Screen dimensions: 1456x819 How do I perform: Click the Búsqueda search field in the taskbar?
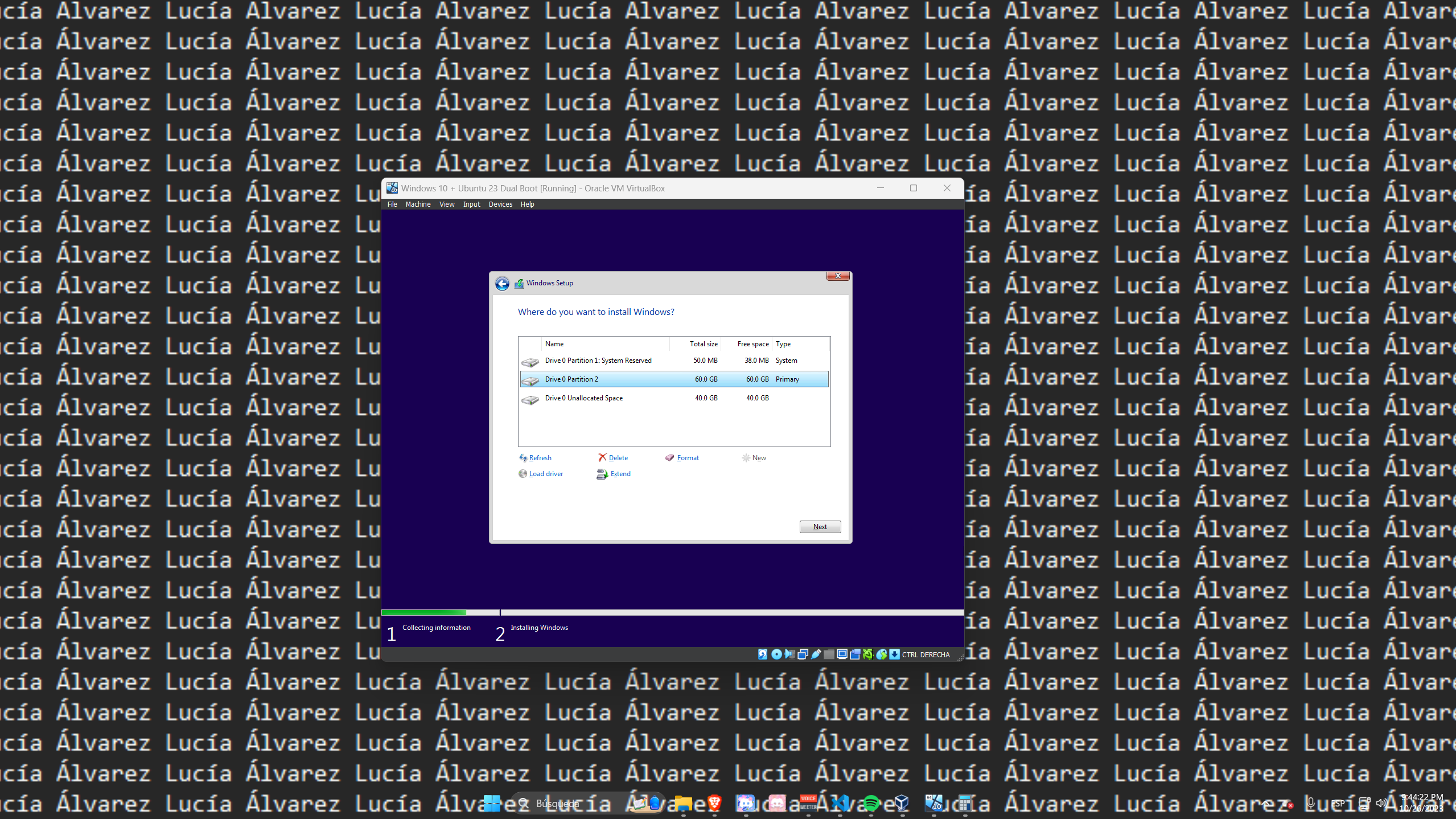[569, 803]
